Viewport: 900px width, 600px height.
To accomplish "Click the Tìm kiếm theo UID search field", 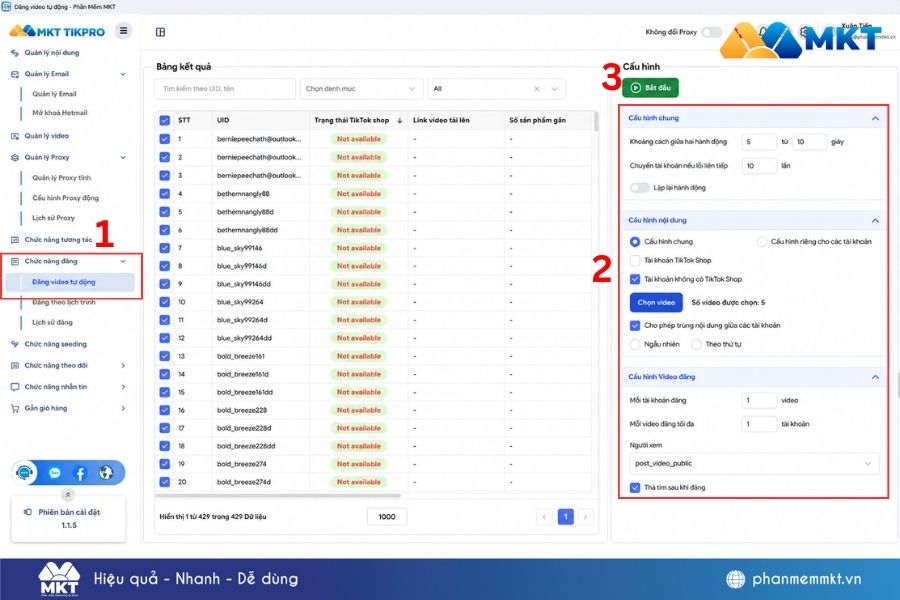I will tap(225, 89).
